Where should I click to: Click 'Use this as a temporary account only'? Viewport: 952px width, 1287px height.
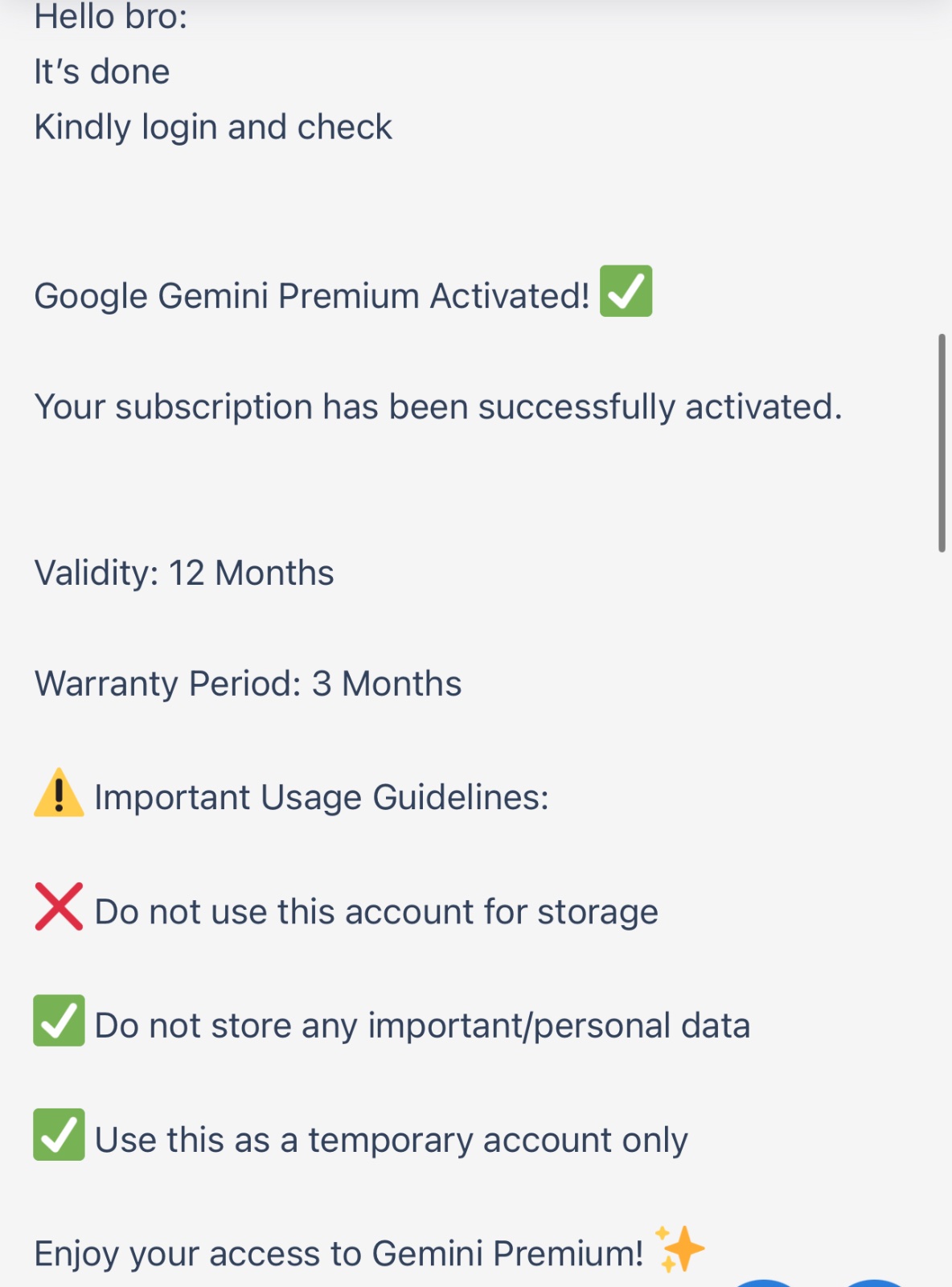392,1141
